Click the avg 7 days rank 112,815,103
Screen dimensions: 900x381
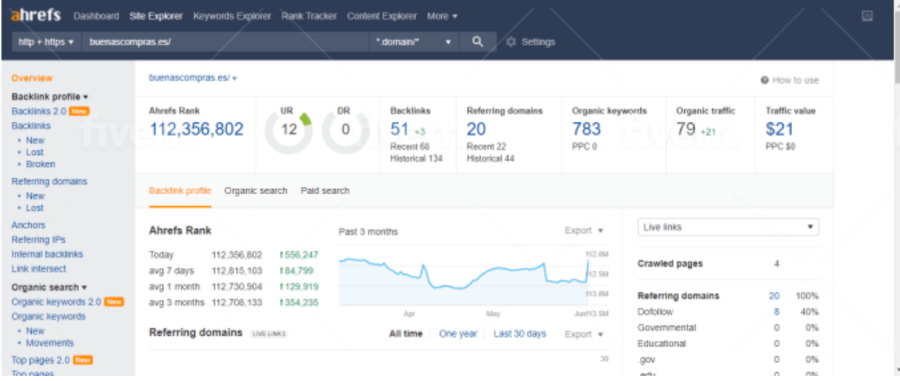coord(237,271)
